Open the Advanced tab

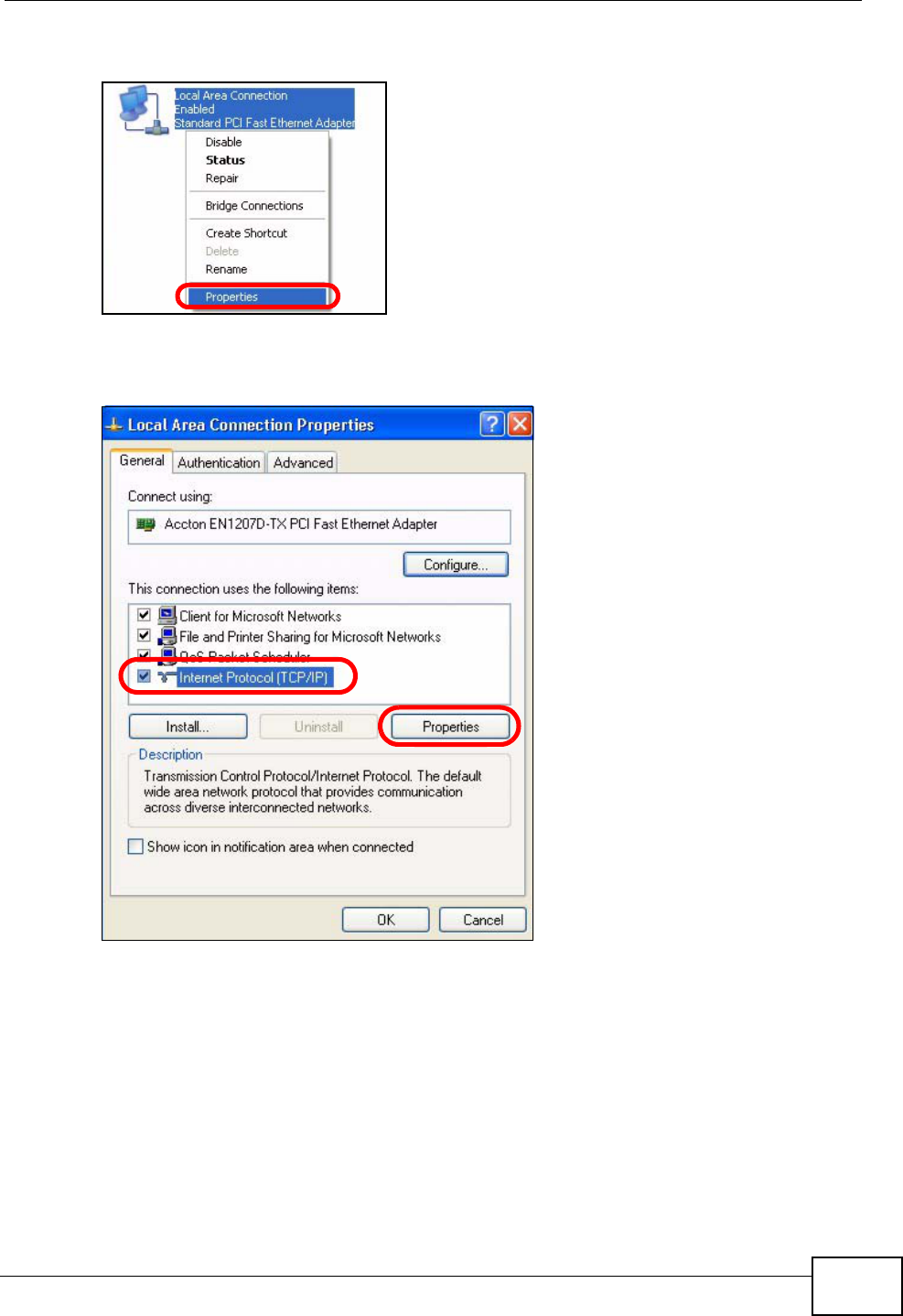pos(303,462)
